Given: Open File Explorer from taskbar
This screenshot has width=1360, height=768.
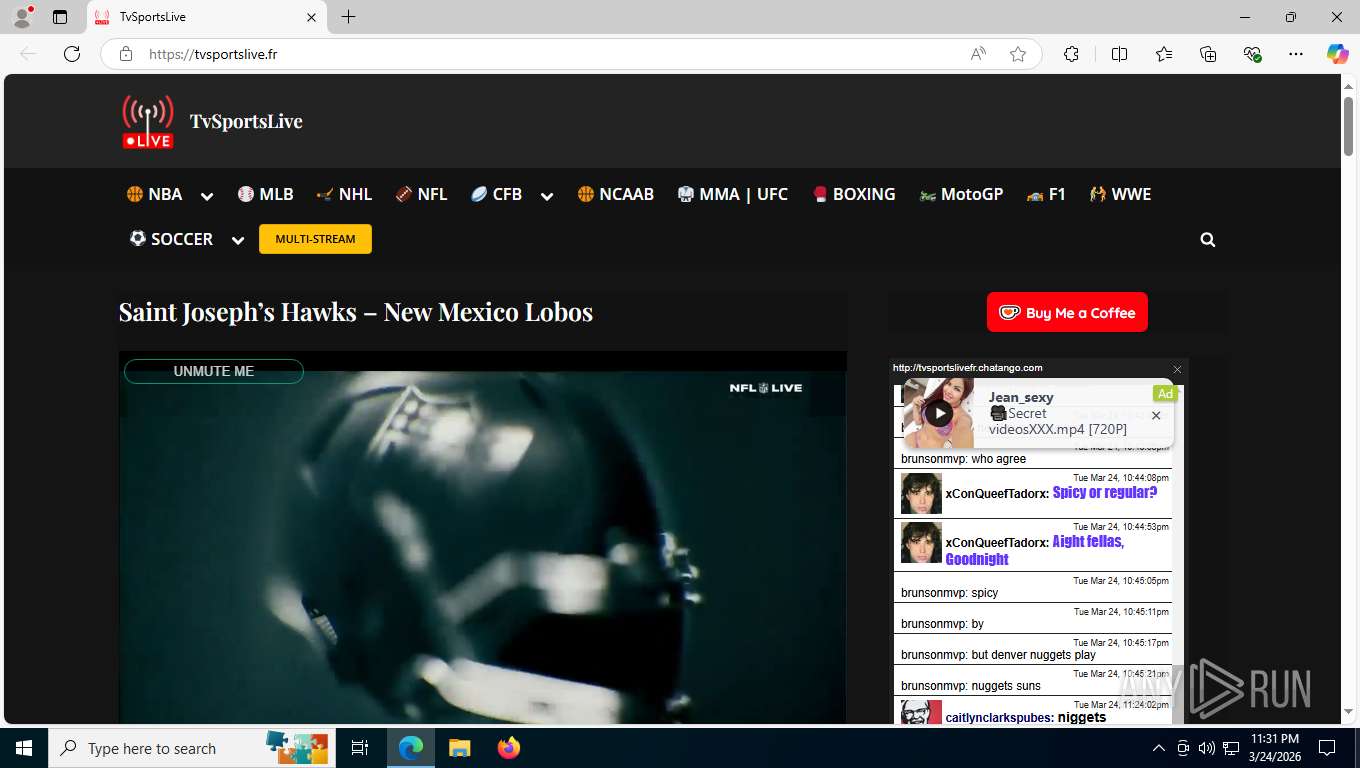Looking at the screenshot, I should tap(459, 748).
